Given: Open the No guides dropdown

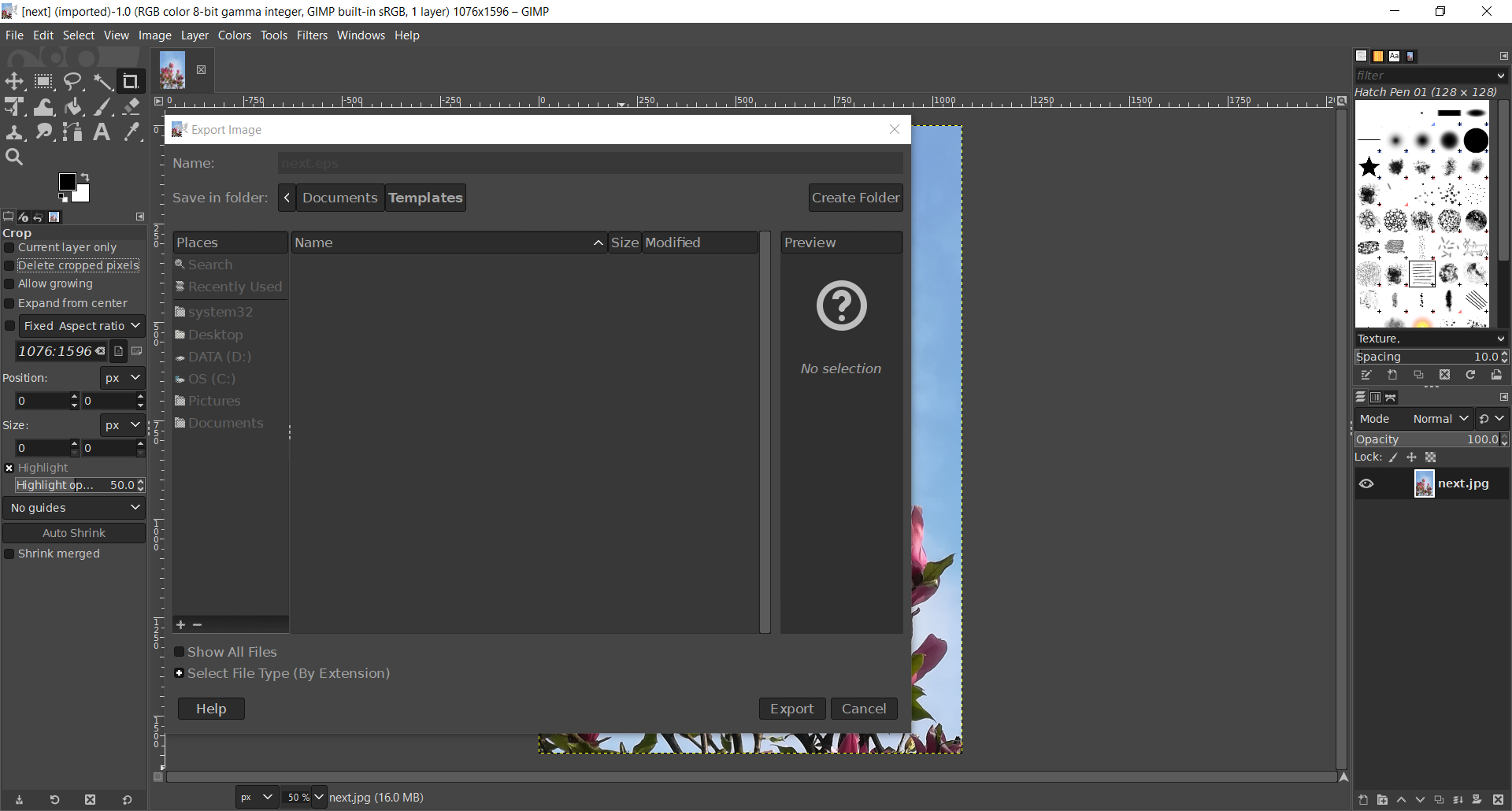Looking at the screenshot, I should click(x=74, y=508).
